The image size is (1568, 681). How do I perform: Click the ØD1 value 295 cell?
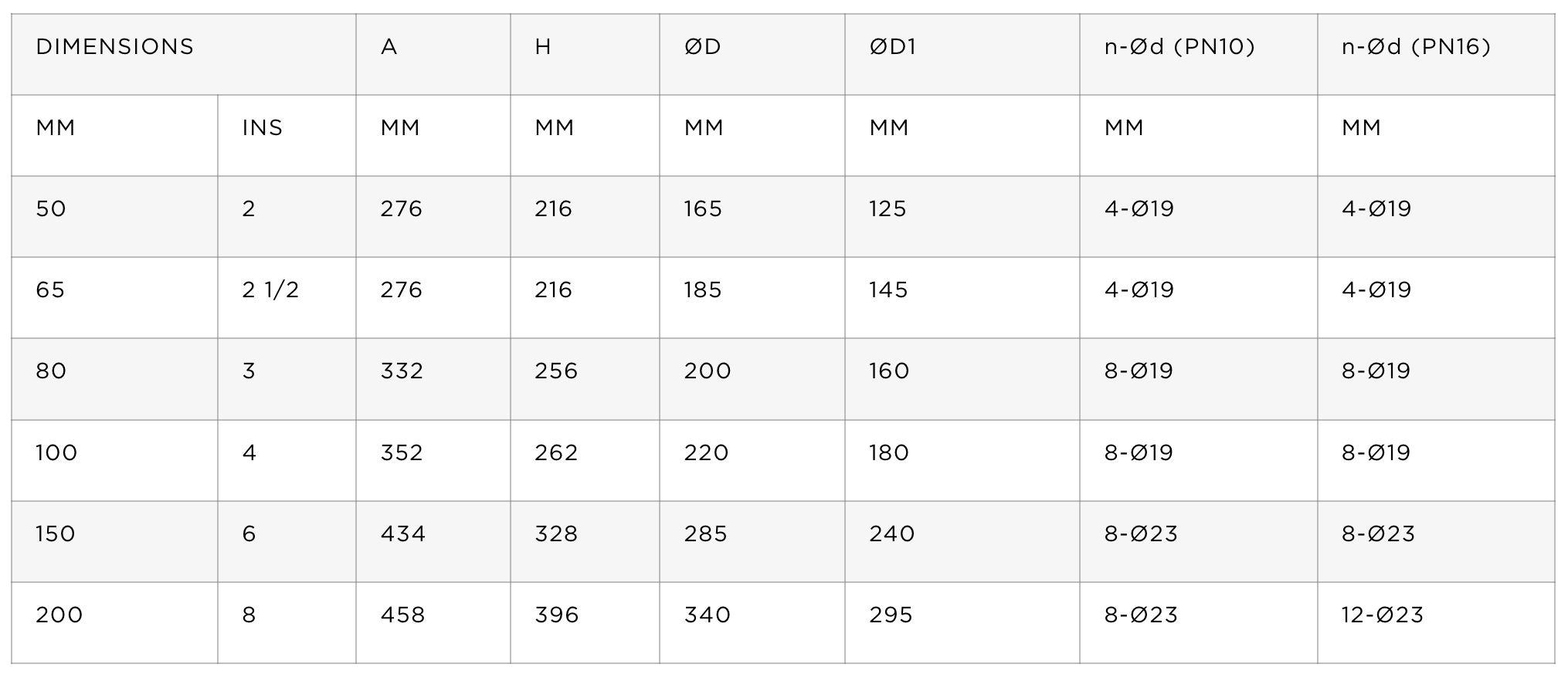962,623
